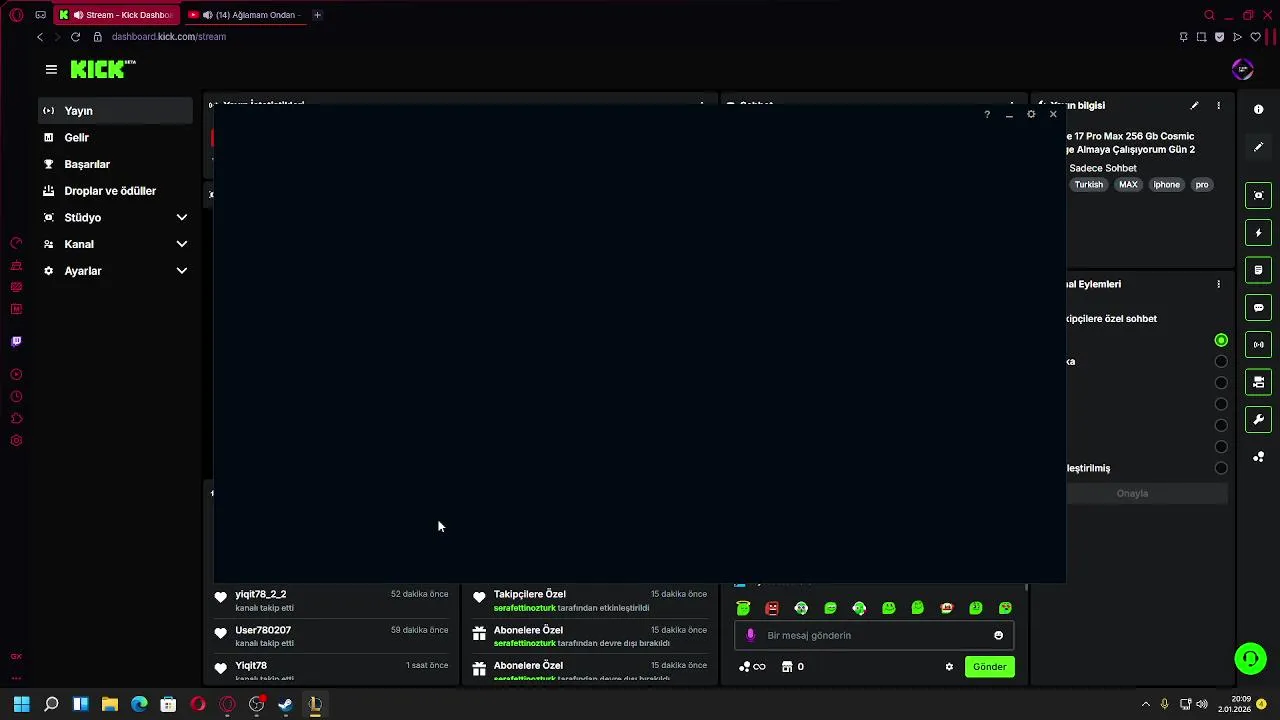Screen dimensions: 1280x720
Task: Click the lightning bolt icon in the right rail
Action: click(1259, 233)
